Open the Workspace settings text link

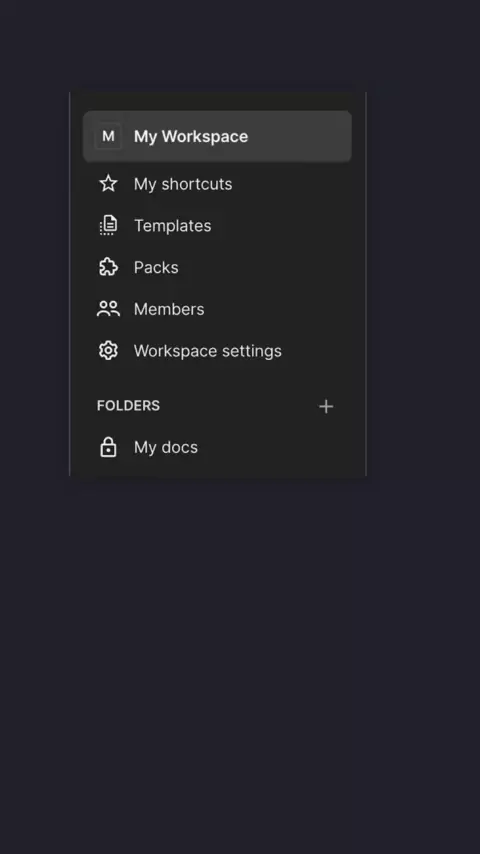[x=208, y=351]
